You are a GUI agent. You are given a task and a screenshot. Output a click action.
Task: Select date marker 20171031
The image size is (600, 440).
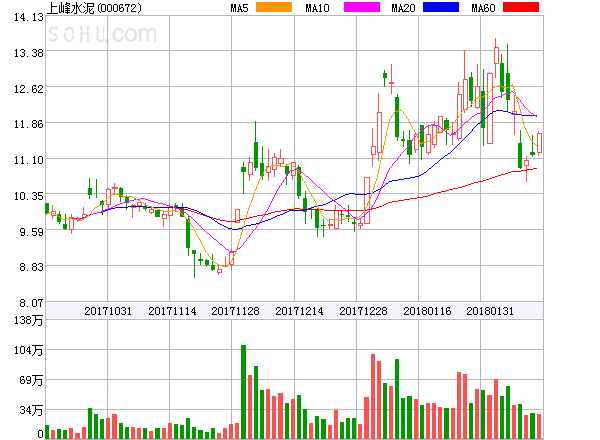click(108, 311)
